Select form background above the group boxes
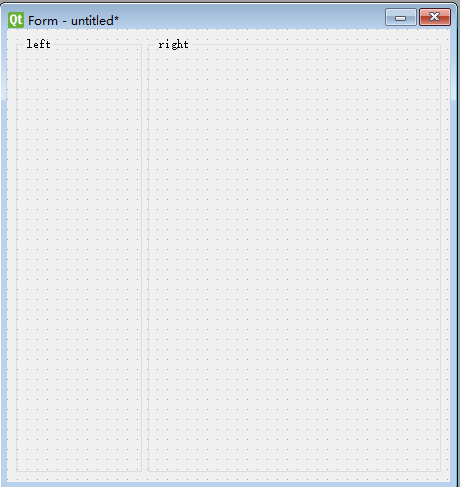460x487 pixels. coord(228,34)
